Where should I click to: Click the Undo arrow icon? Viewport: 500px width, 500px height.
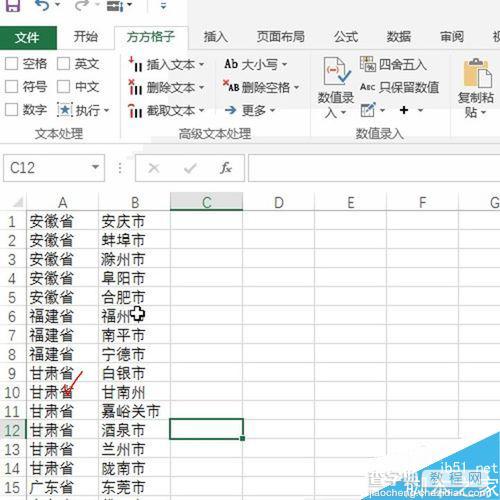click(42, 5)
